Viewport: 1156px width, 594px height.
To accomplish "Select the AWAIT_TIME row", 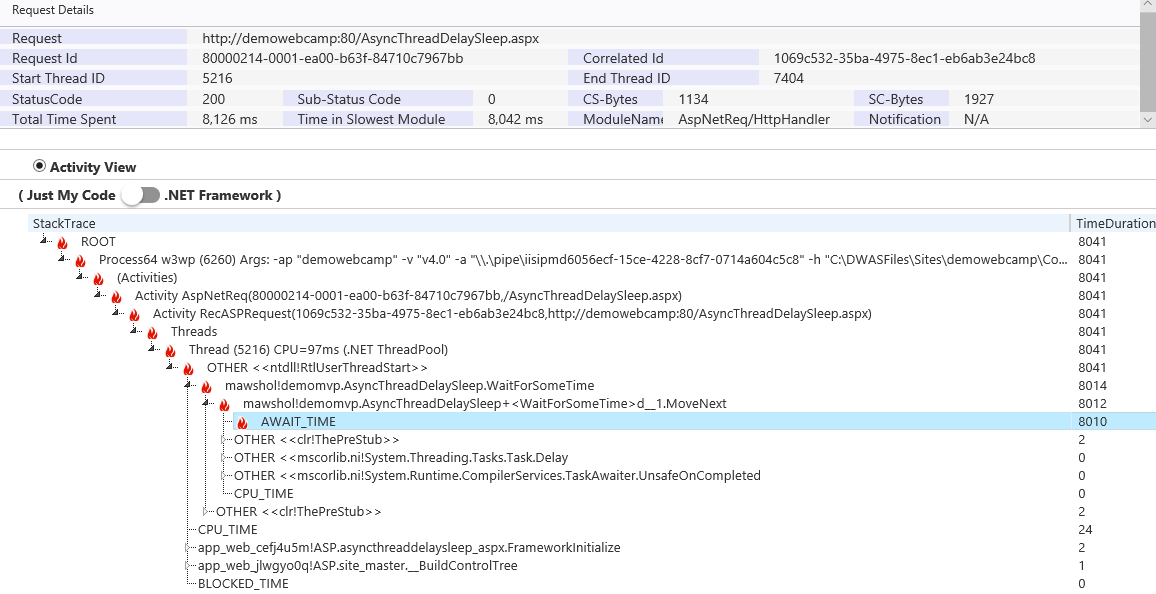I will (x=694, y=422).
